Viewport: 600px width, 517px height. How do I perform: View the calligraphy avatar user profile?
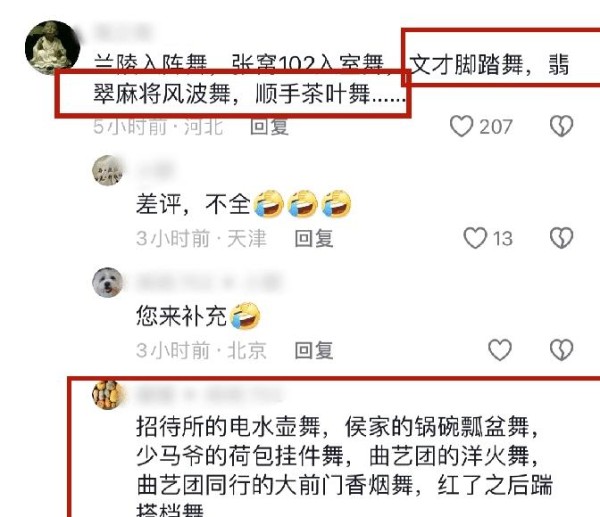(108, 170)
